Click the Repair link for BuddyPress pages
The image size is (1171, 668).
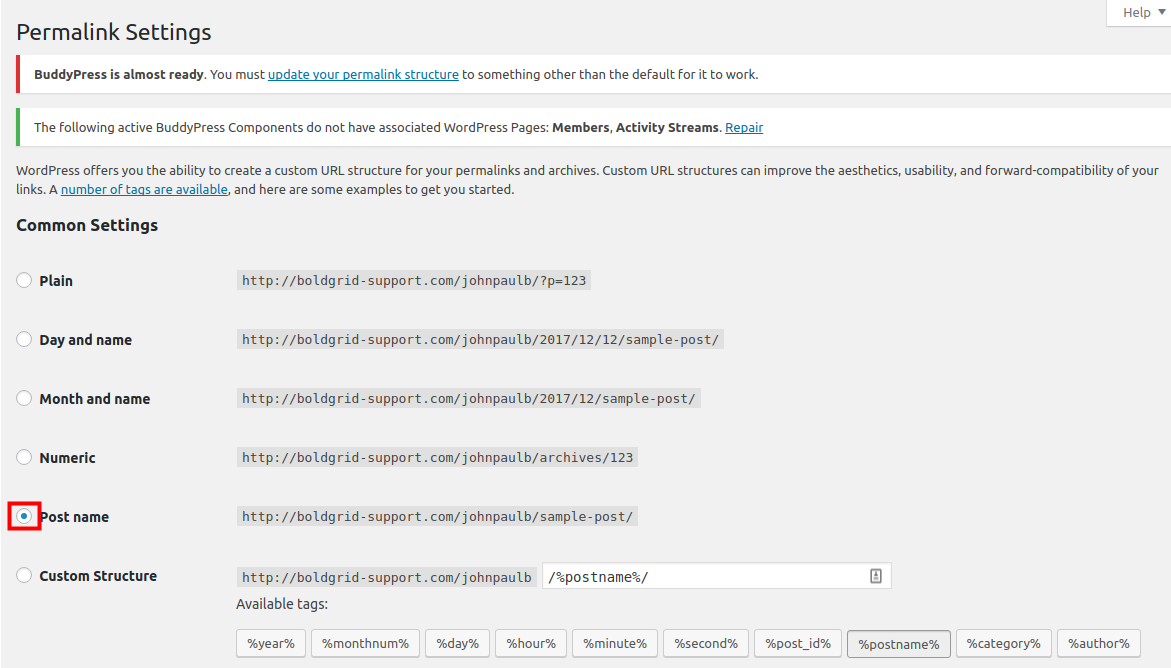744,127
